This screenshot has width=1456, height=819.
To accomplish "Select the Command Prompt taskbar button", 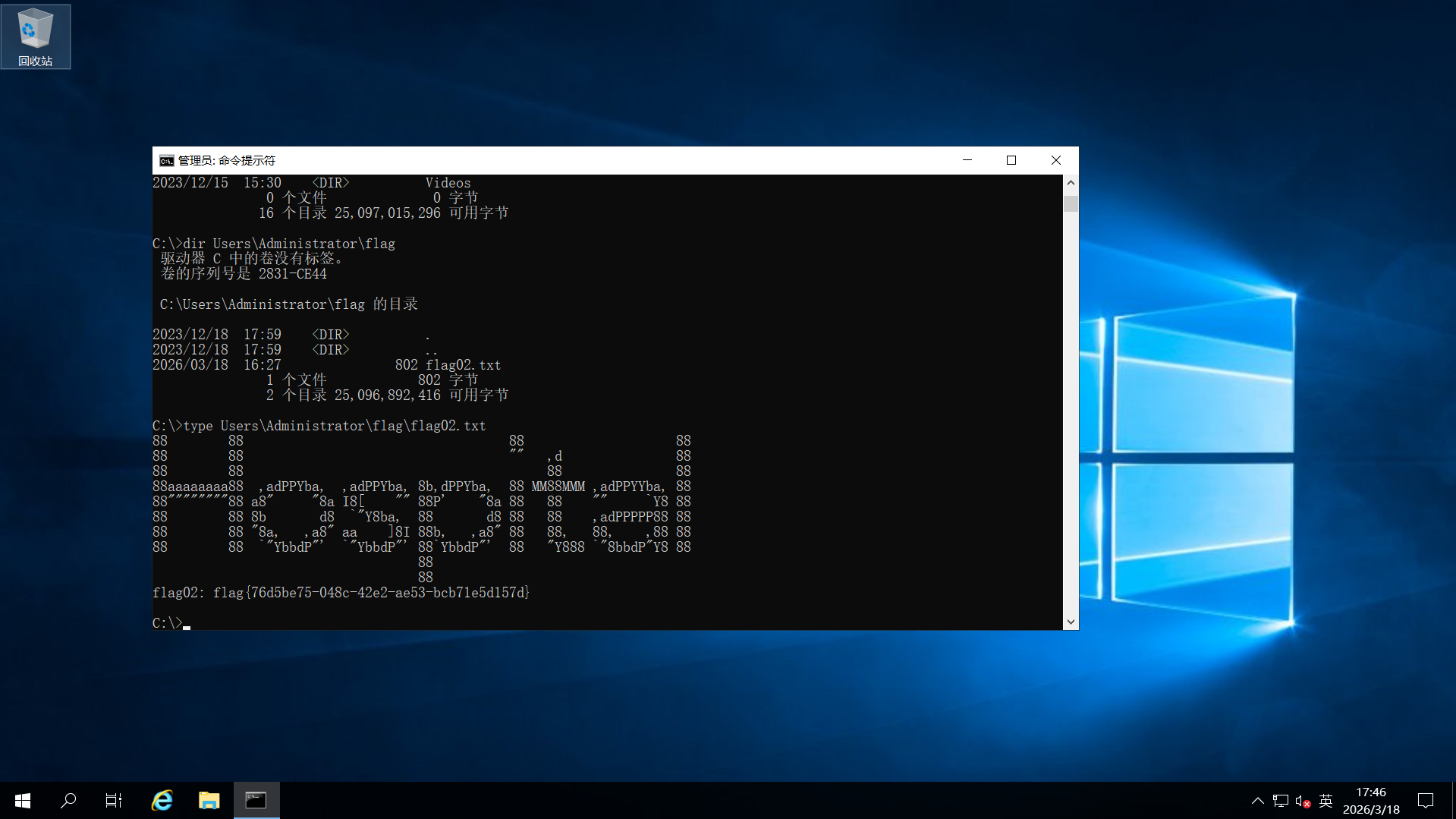I will (x=256, y=800).
